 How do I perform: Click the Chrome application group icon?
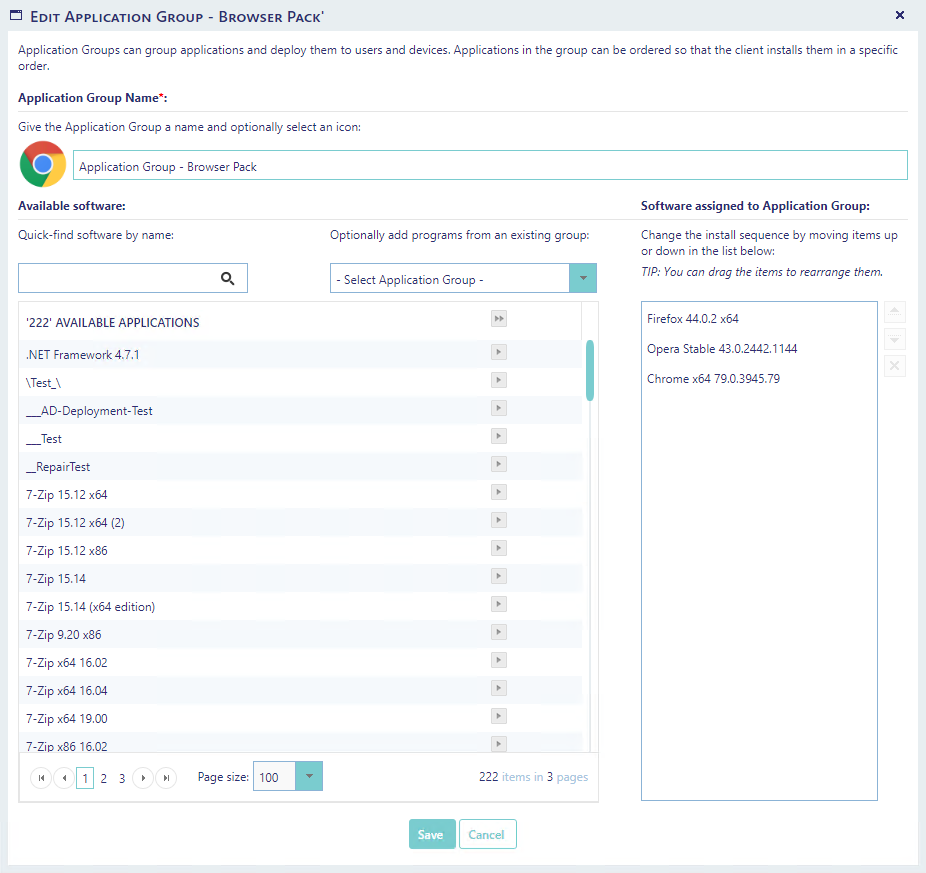(x=43, y=165)
